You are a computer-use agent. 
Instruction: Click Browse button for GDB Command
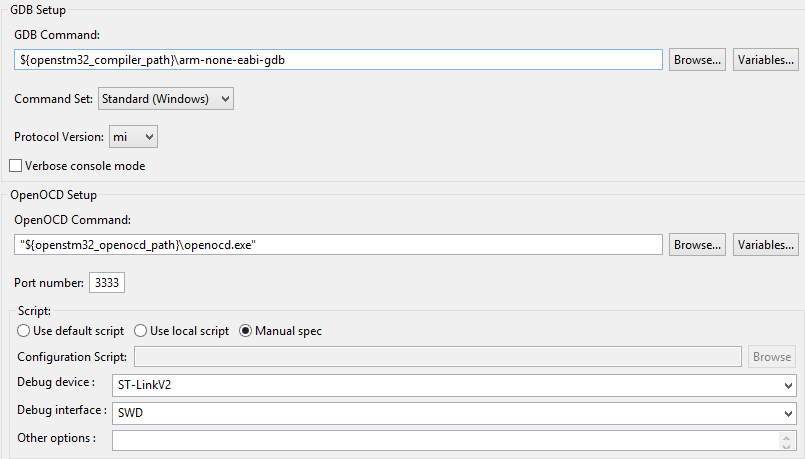697,60
